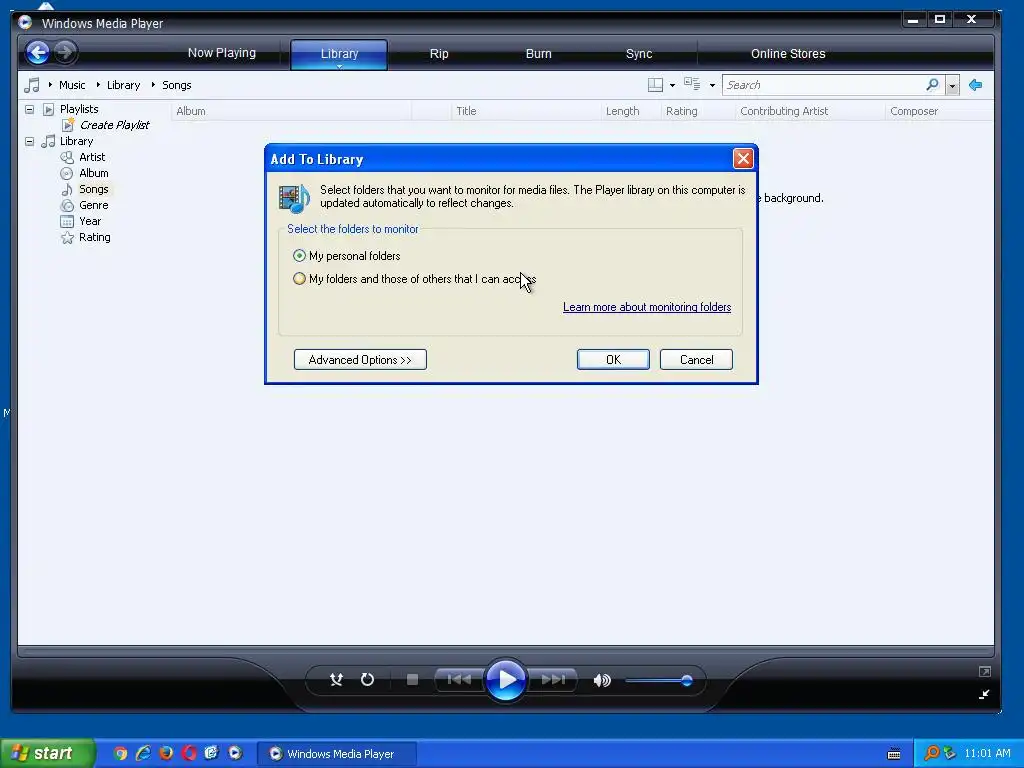Image resolution: width=1024 pixels, height=768 pixels.
Task: Adjust the volume slider handle
Action: pos(686,680)
